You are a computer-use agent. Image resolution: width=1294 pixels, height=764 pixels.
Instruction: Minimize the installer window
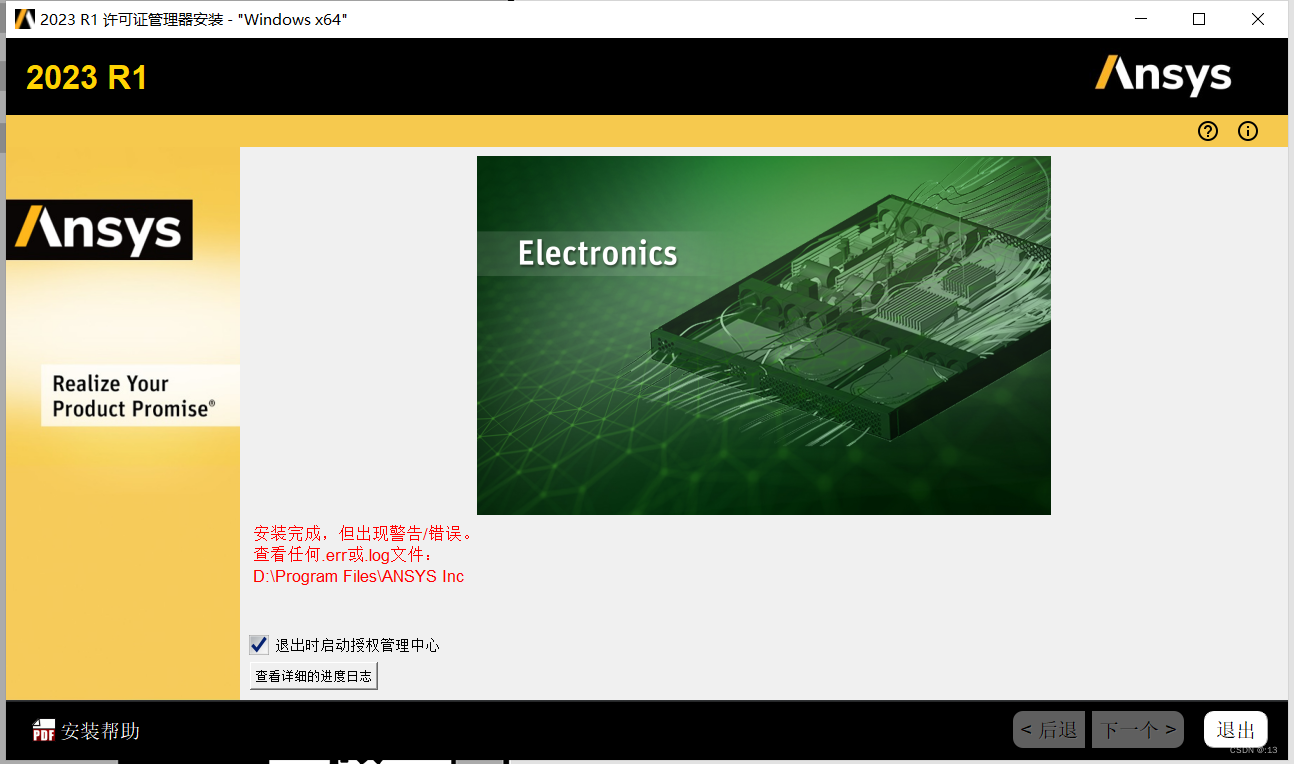pyautogui.click(x=1140, y=19)
